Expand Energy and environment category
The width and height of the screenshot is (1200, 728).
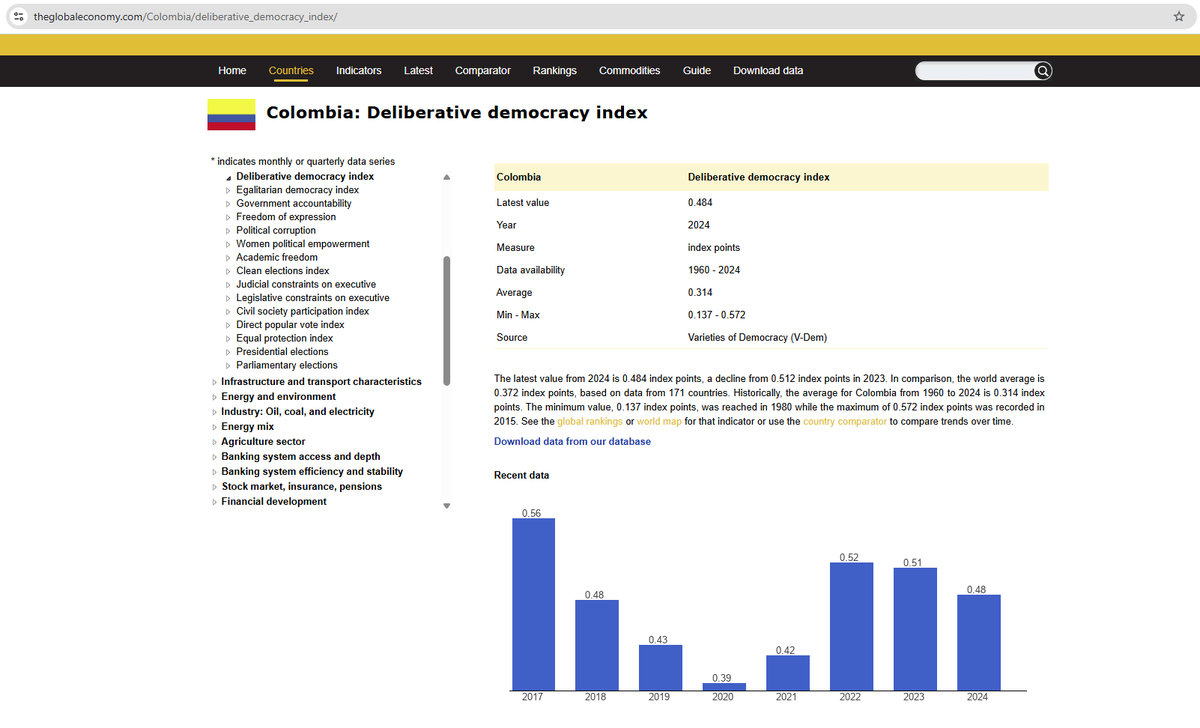click(x=214, y=397)
